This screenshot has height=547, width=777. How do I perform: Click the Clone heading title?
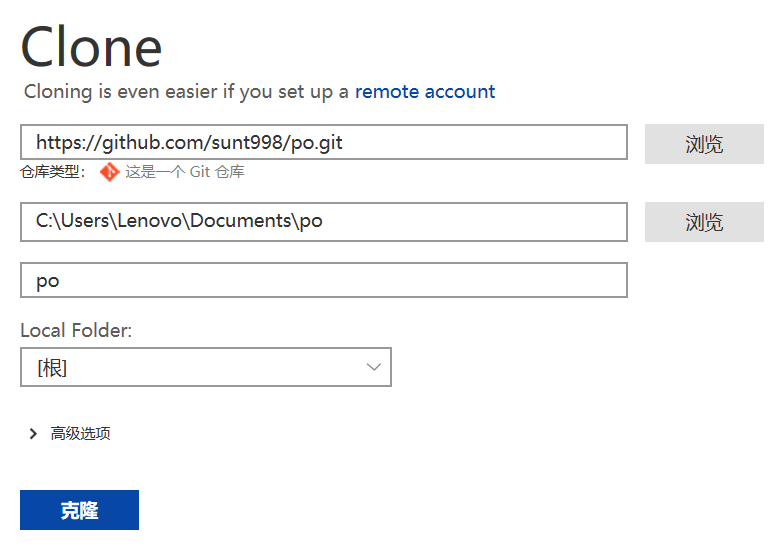pyautogui.click(x=91, y=47)
